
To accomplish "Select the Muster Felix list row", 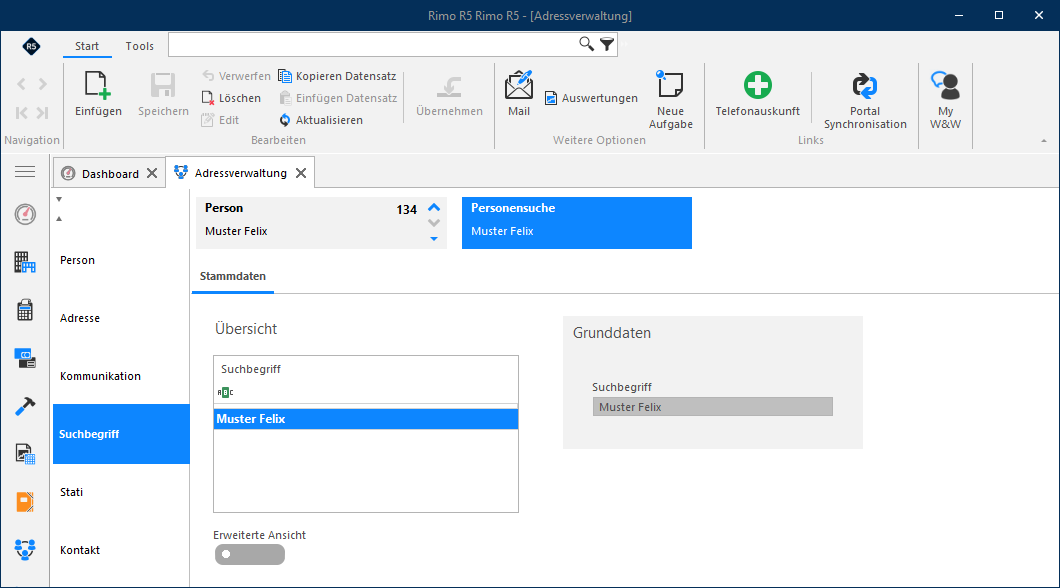I will (366, 419).
